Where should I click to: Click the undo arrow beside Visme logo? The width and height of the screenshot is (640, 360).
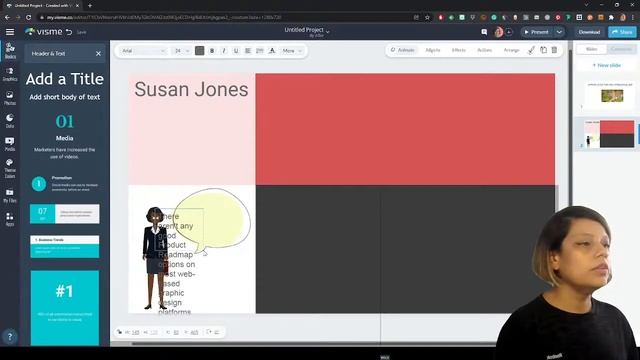[69, 32]
